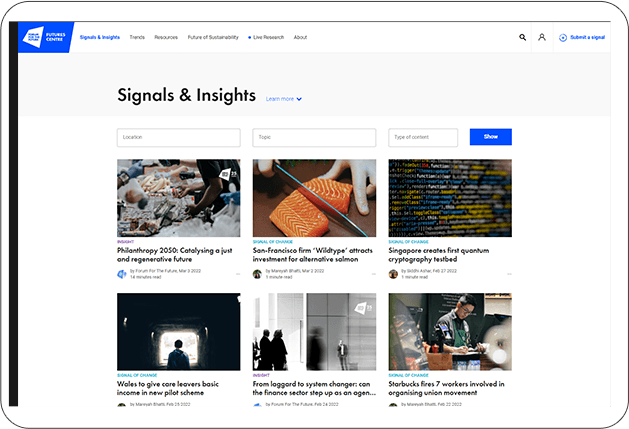Viewport: 629px width, 429px height.
Task: Go to Future of Sustainability
Action: (213, 37)
